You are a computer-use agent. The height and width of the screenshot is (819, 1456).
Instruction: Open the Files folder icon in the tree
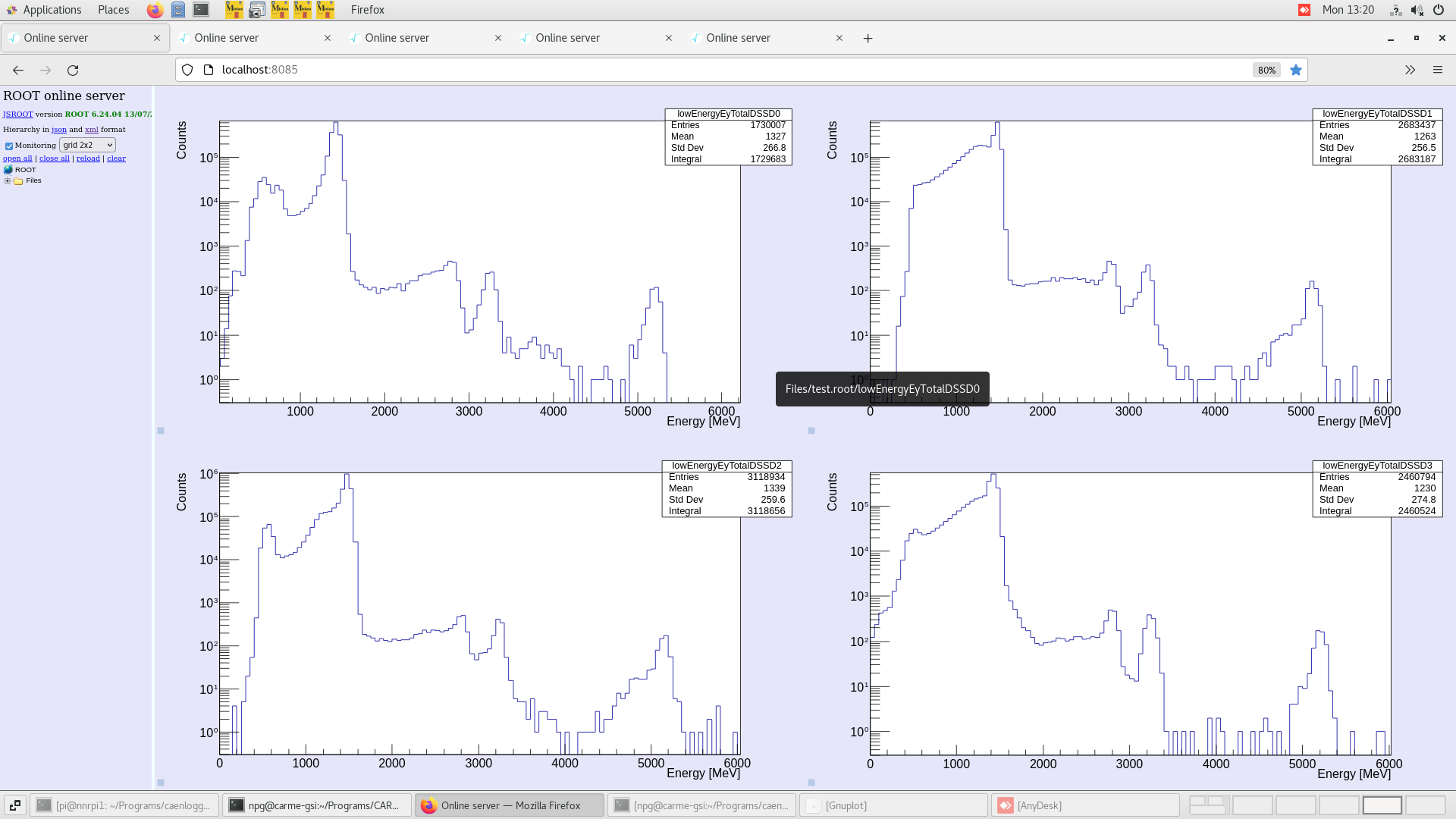pyautogui.click(x=20, y=180)
